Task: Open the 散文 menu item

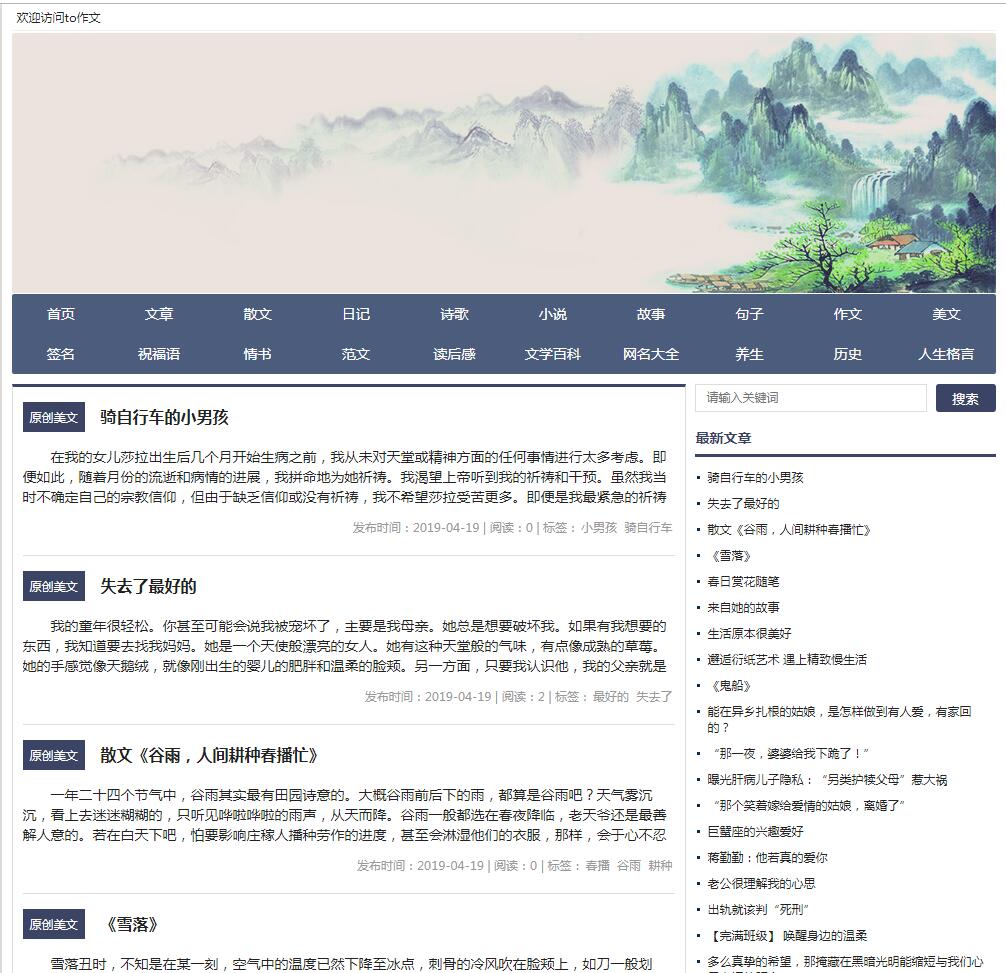Action: coord(257,314)
